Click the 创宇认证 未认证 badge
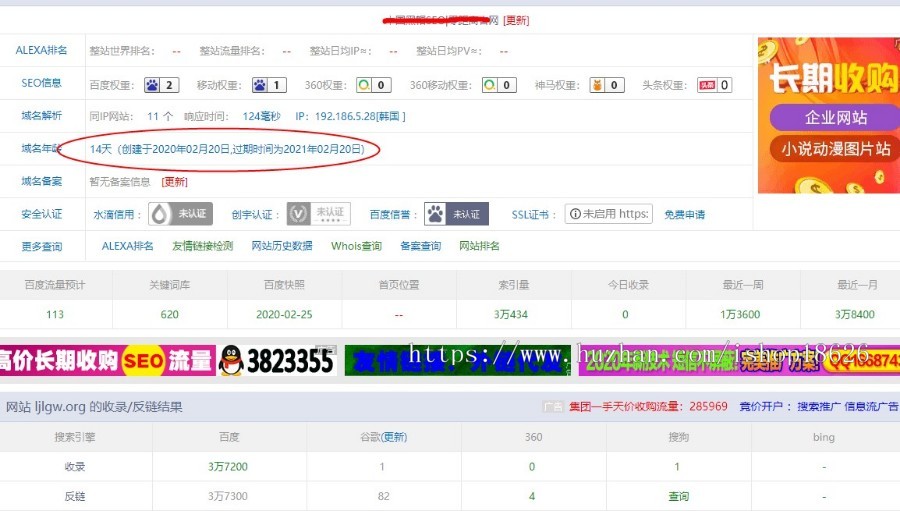The width and height of the screenshot is (900, 511). tap(319, 214)
